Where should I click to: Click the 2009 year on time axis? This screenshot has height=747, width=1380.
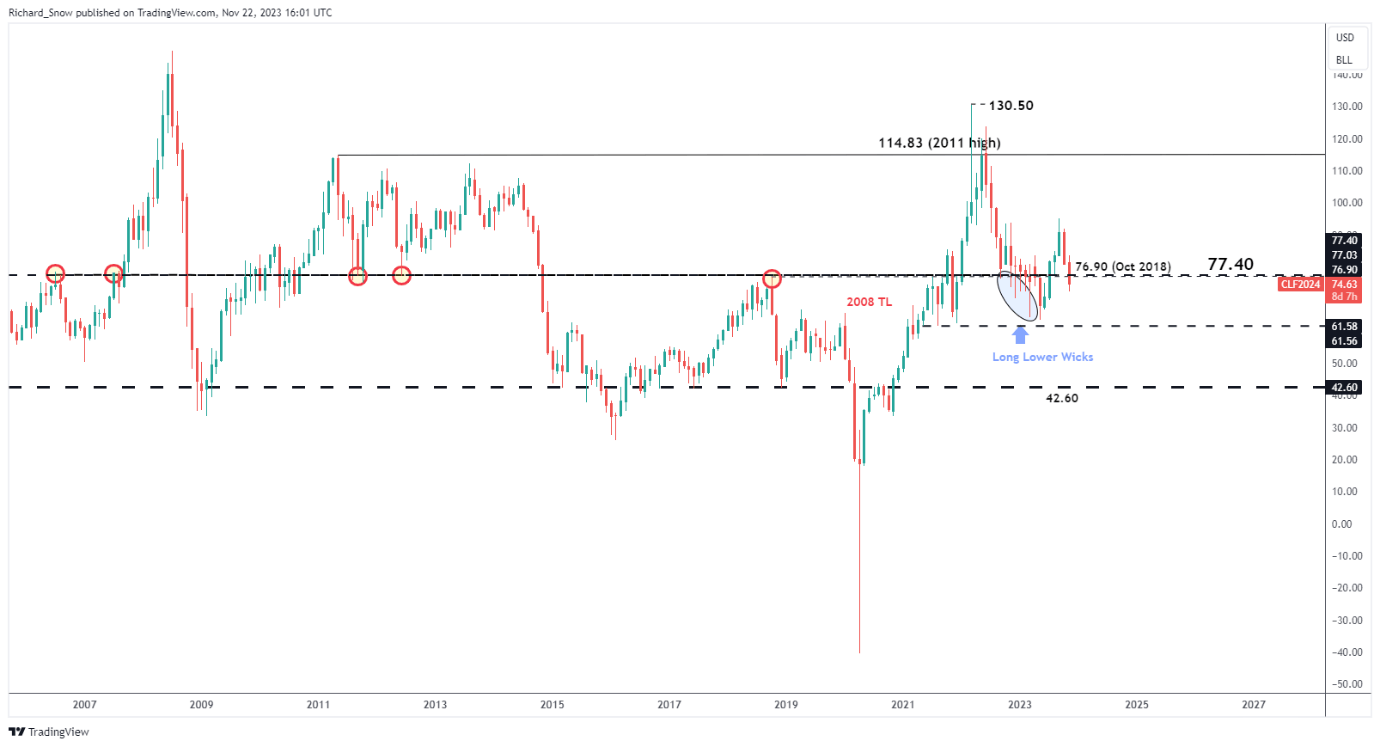[x=201, y=705]
